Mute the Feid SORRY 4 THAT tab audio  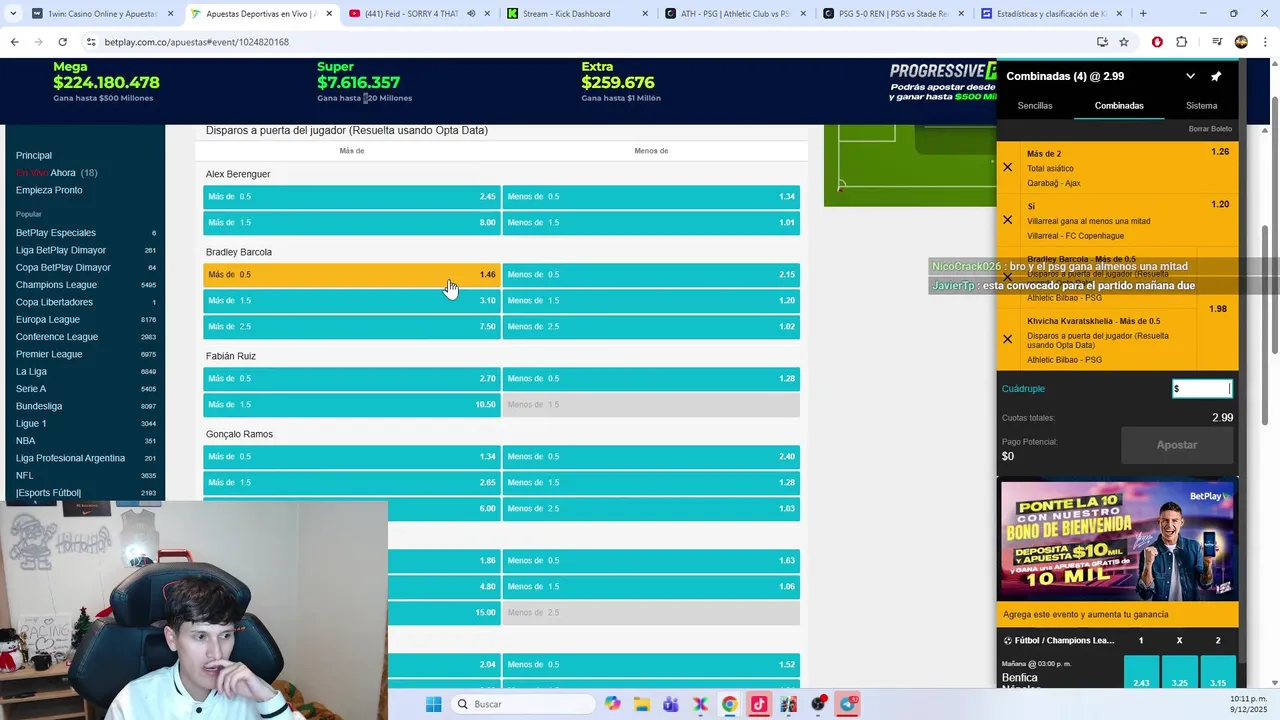pos(471,14)
